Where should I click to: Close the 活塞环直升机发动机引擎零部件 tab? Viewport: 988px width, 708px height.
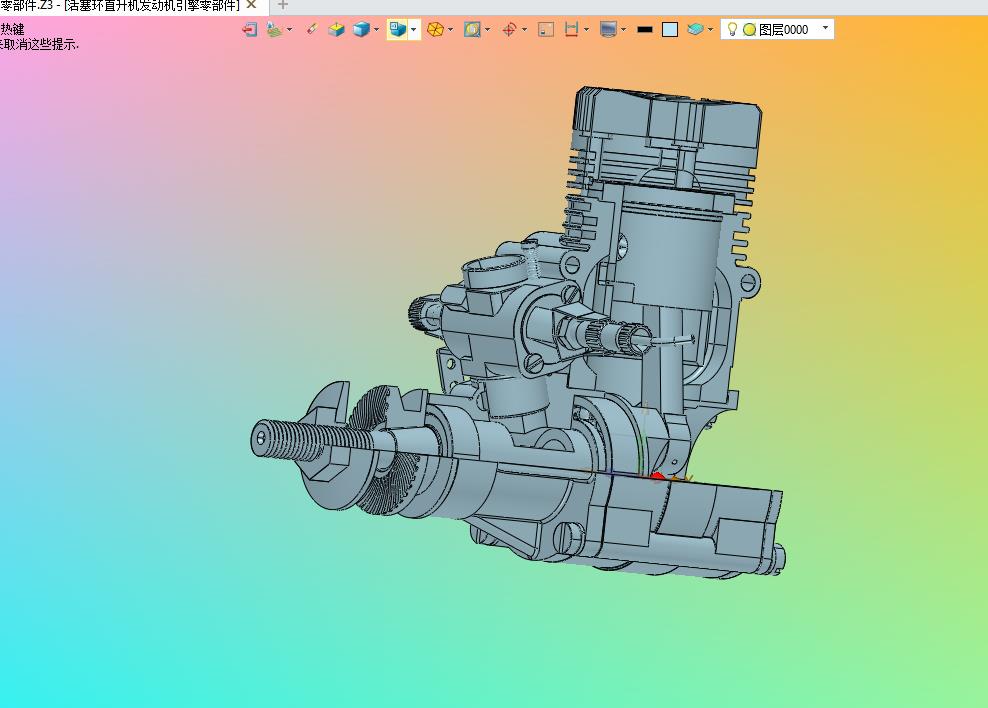click(251, 5)
